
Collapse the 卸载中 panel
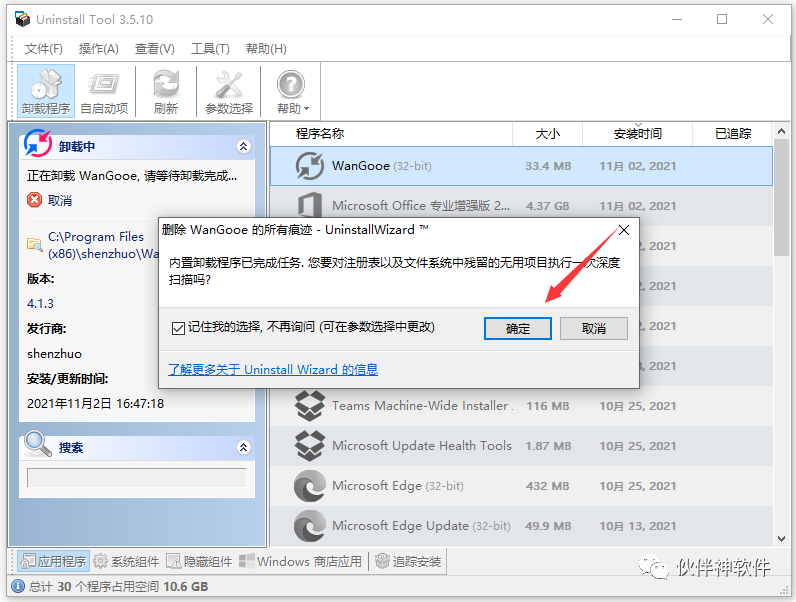[x=243, y=147]
